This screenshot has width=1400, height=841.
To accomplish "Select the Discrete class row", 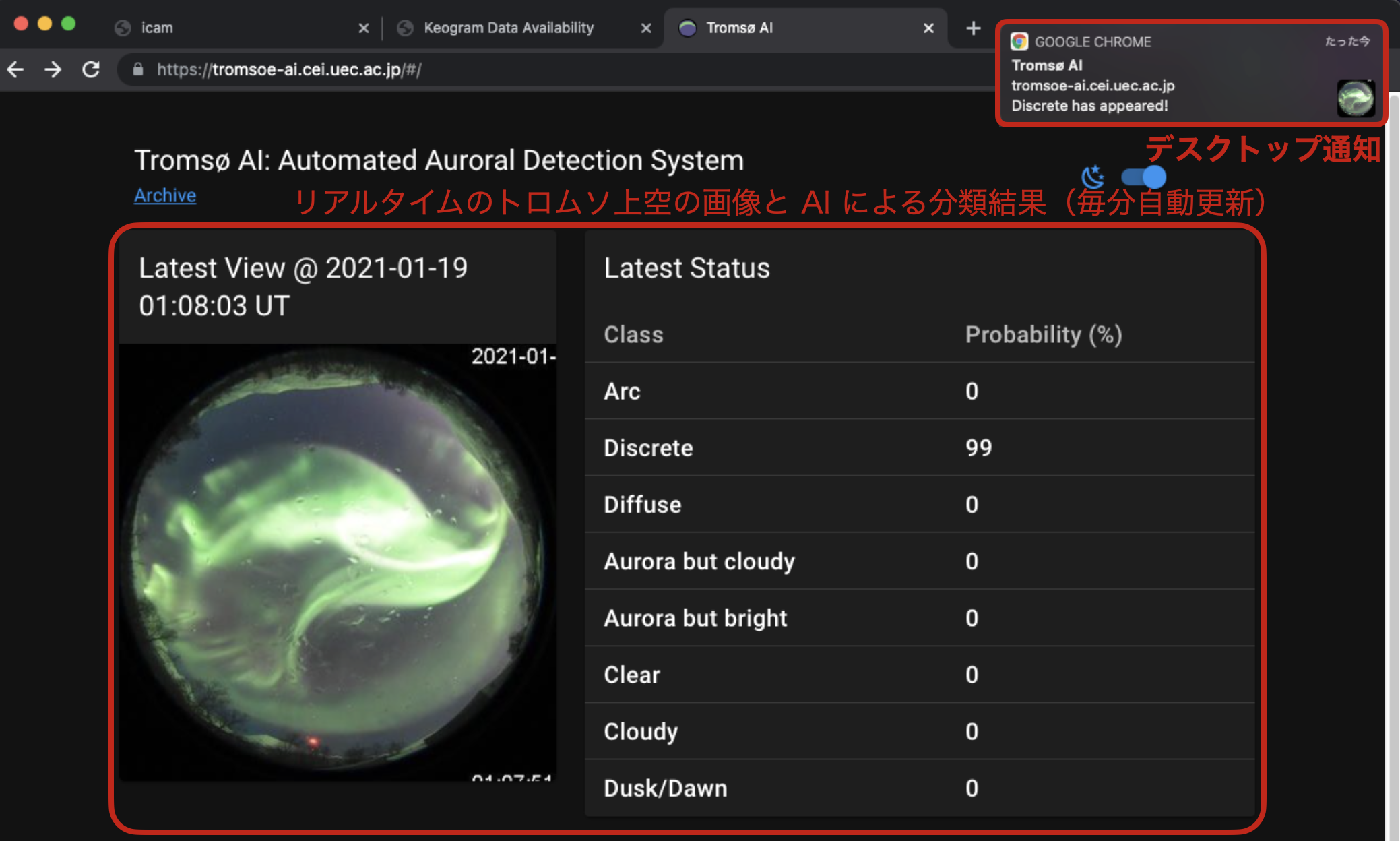I will [x=920, y=447].
